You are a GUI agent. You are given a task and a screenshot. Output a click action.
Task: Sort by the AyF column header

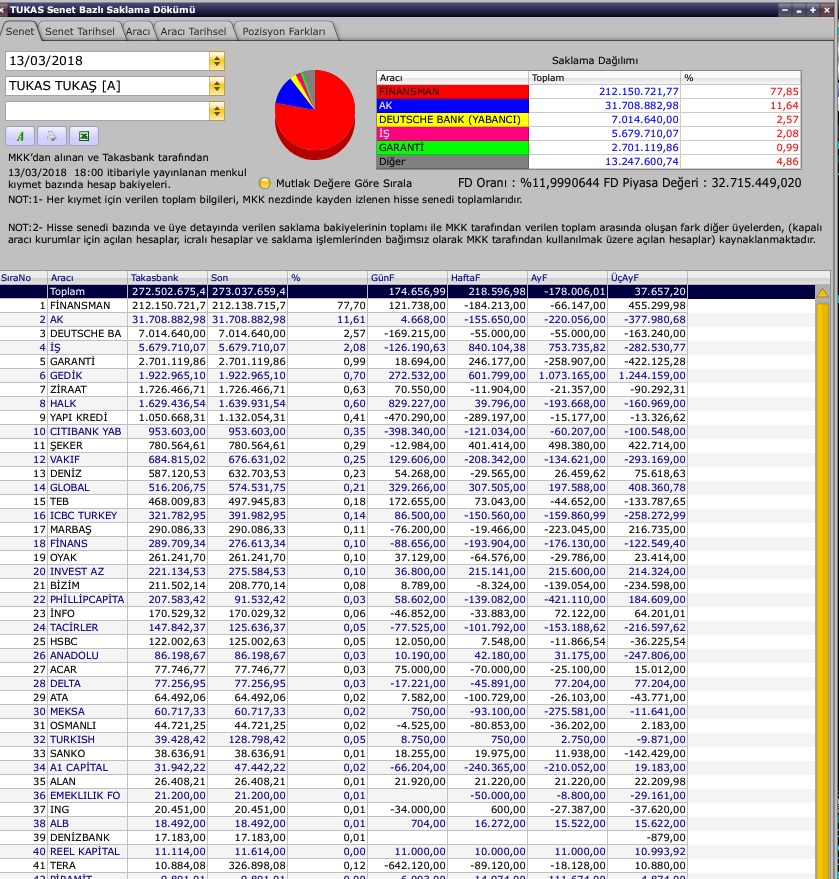coord(568,277)
